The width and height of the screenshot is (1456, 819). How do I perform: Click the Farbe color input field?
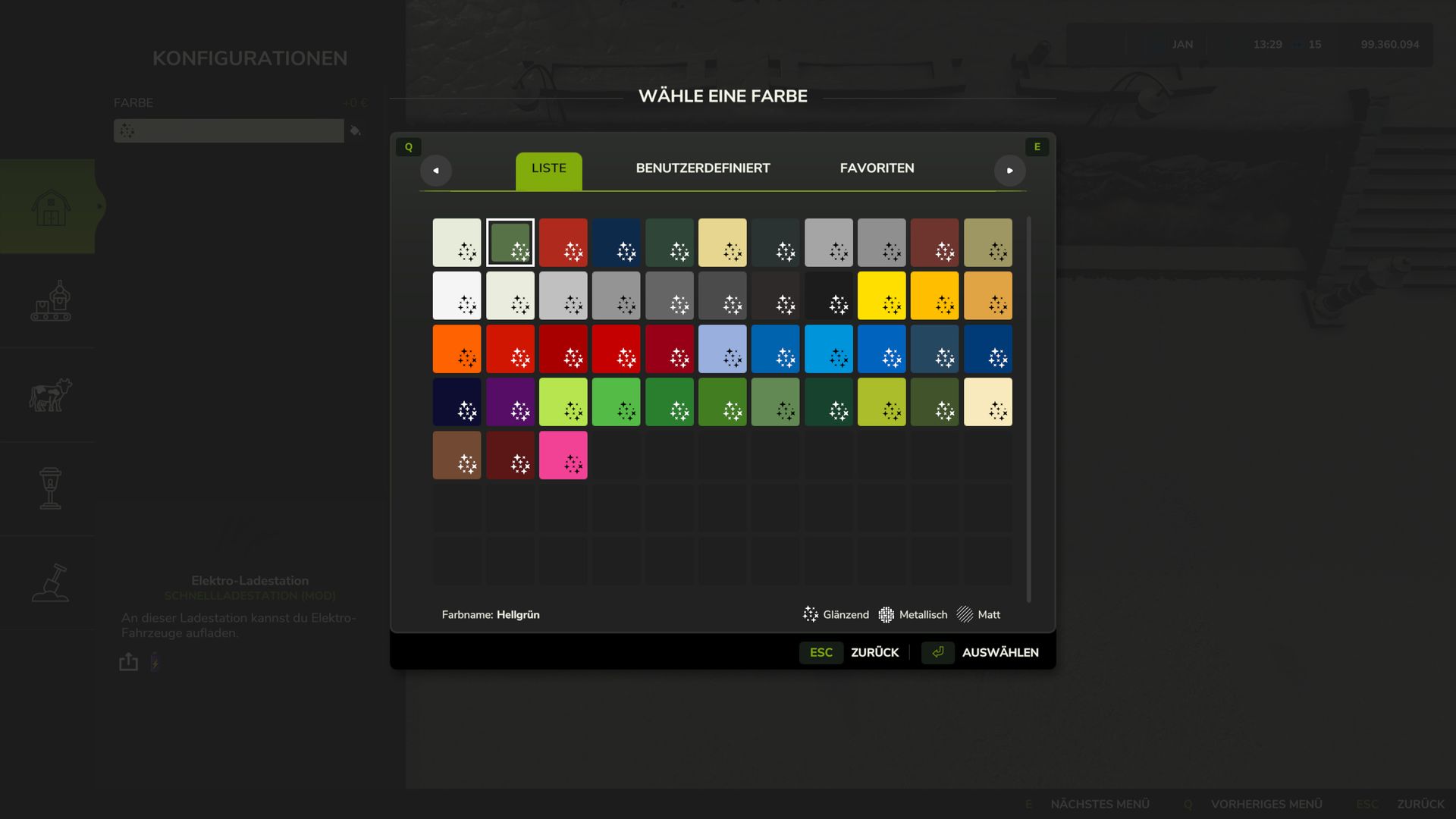[x=229, y=130]
